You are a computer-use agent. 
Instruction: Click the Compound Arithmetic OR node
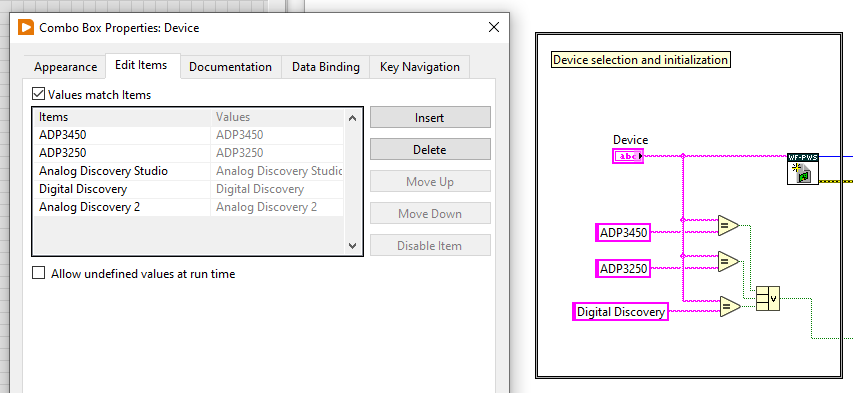[x=768, y=299]
